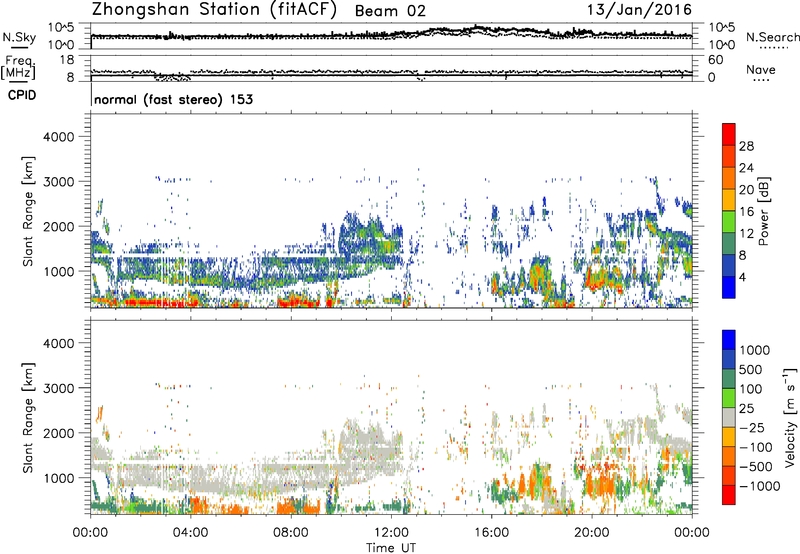Click the date "13/Jan/2016"
The height and width of the screenshot is (554, 800).
coord(639,10)
